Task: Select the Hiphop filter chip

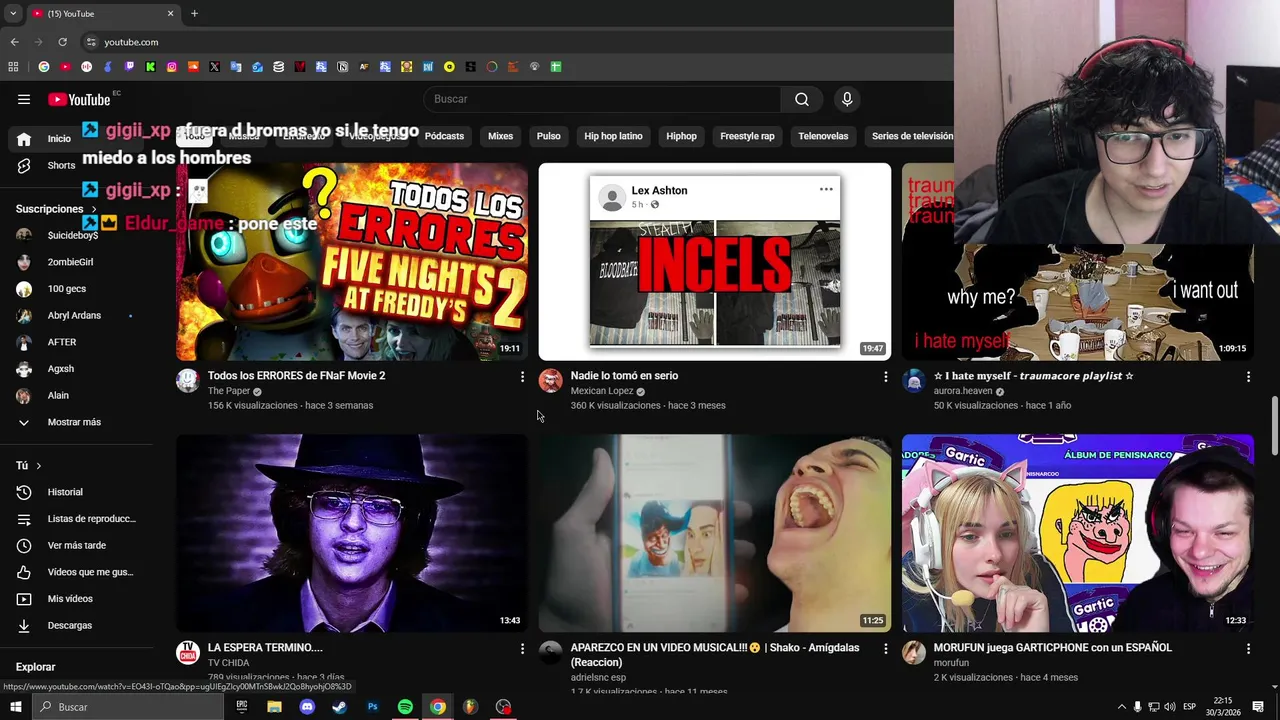Action: (681, 136)
